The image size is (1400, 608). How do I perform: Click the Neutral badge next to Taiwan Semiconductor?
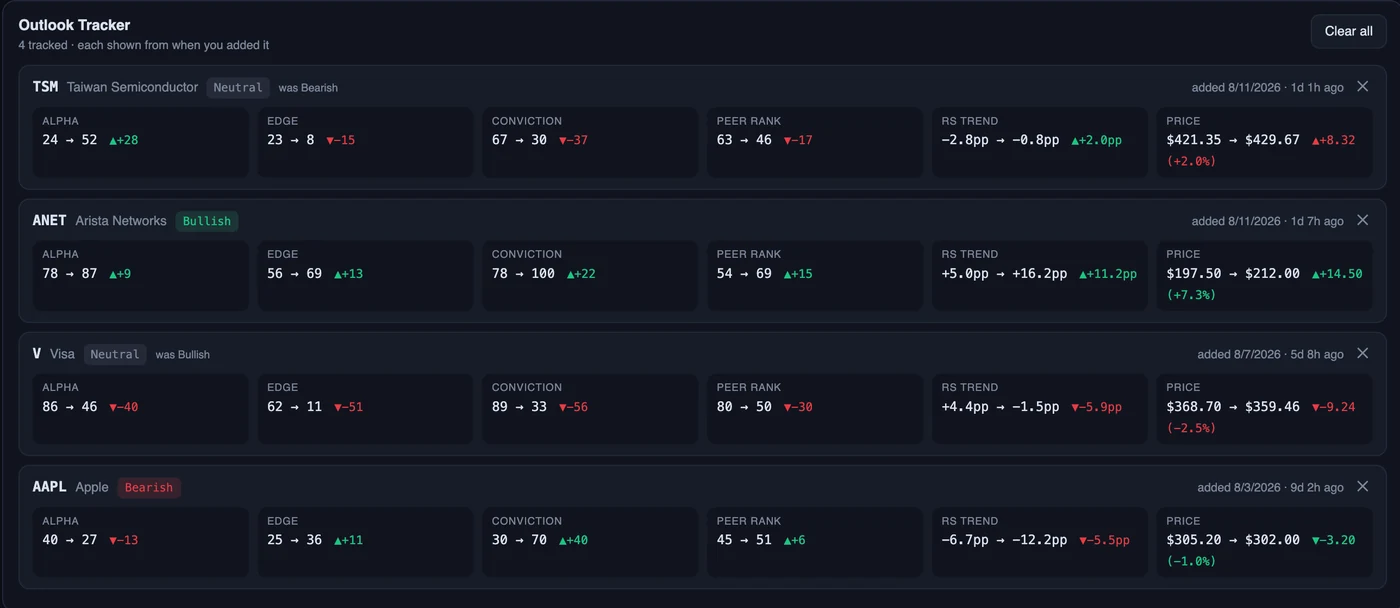(x=238, y=87)
